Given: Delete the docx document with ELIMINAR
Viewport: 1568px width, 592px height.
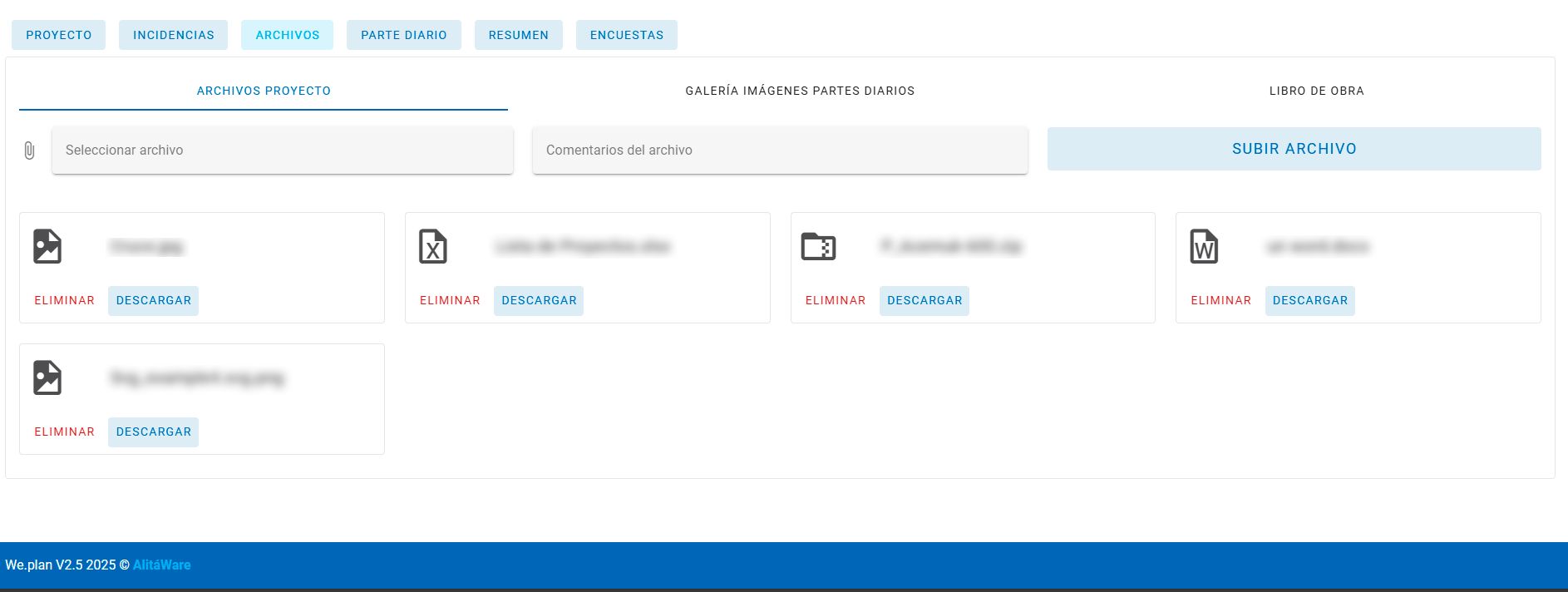Looking at the screenshot, I should (1221, 301).
